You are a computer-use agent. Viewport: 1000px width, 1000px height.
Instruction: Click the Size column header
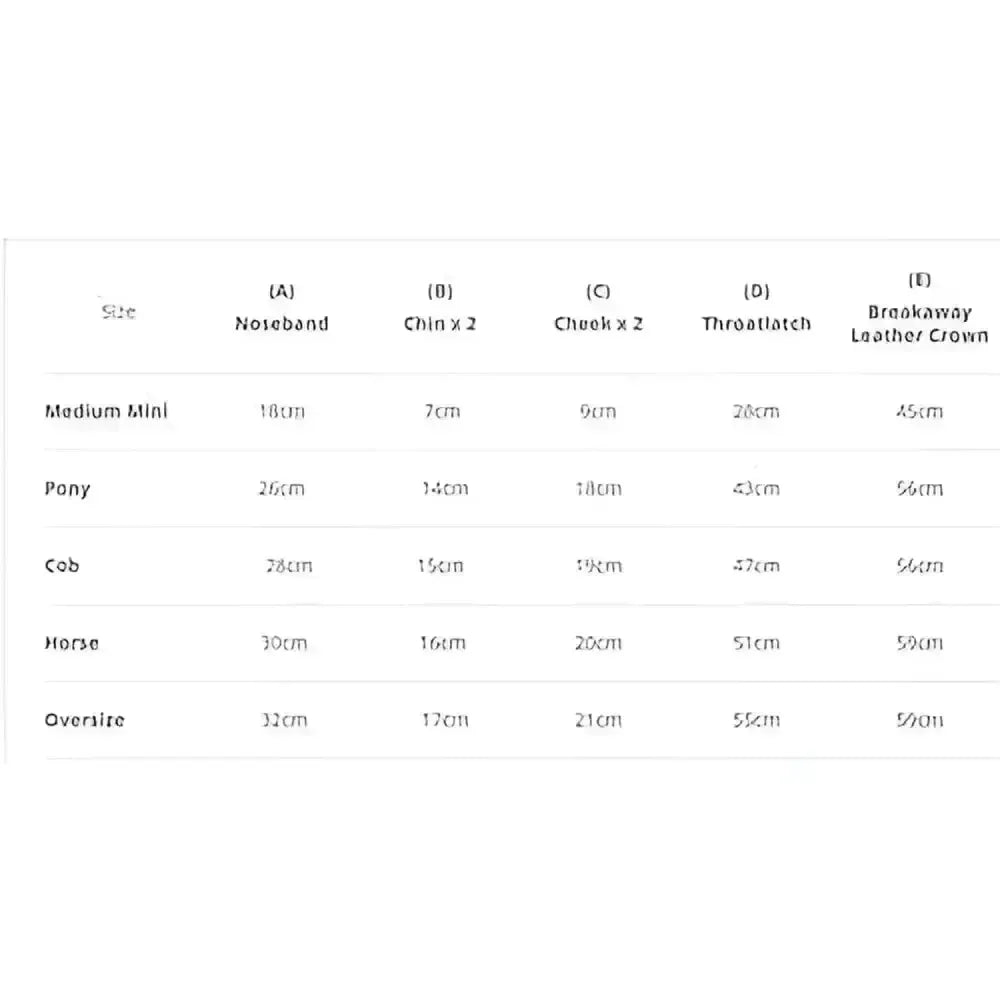119,312
